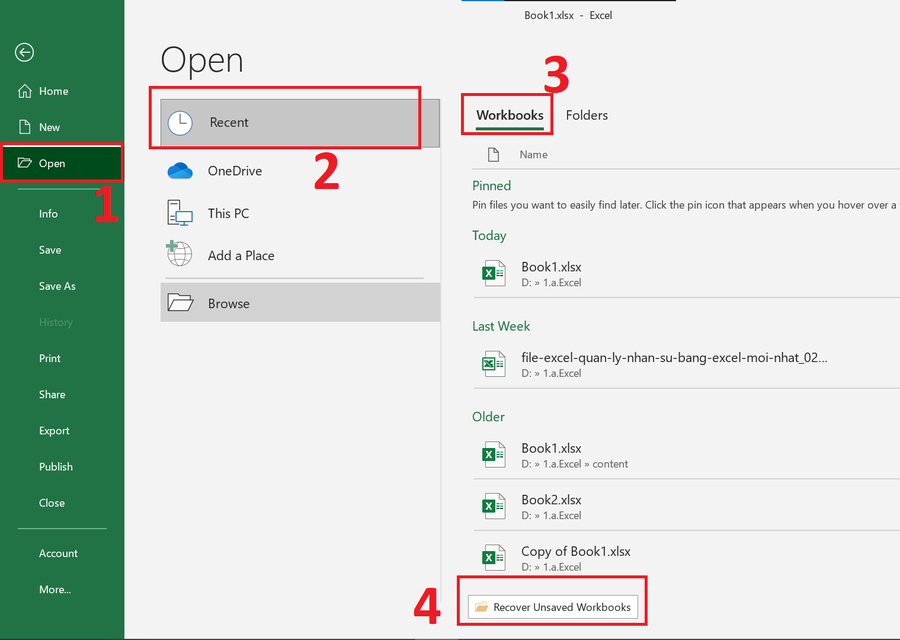Click the Account option
The height and width of the screenshot is (640, 900).
pyautogui.click(x=58, y=553)
